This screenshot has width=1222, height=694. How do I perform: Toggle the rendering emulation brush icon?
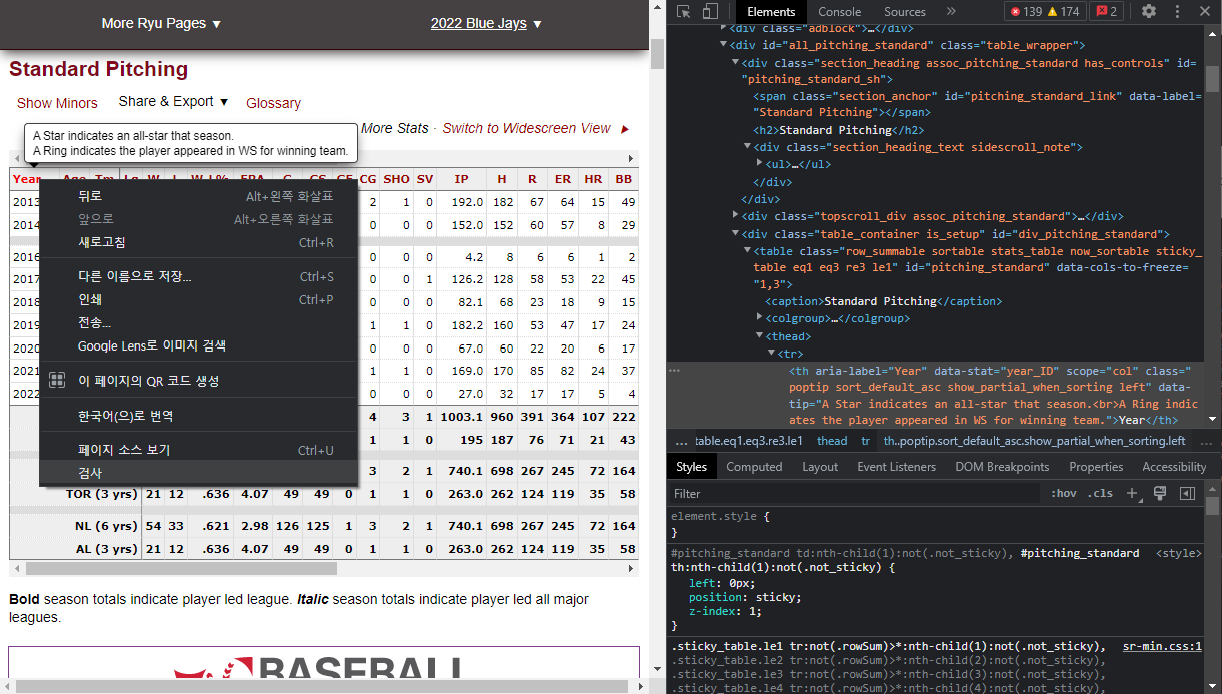click(x=1160, y=494)
